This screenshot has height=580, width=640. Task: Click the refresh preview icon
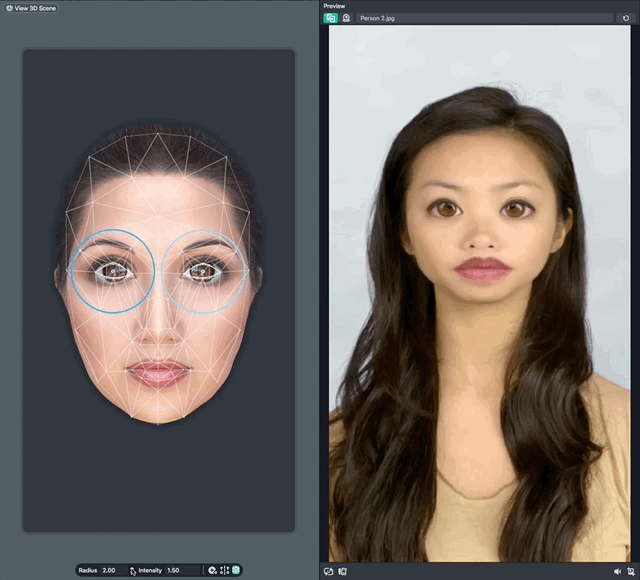coord(626,18)
